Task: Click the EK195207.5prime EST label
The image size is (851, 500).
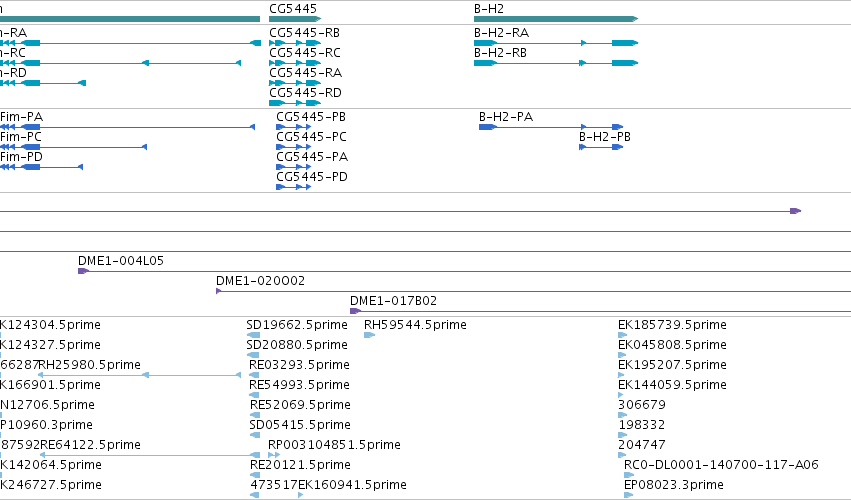Action: coord(672,365)
